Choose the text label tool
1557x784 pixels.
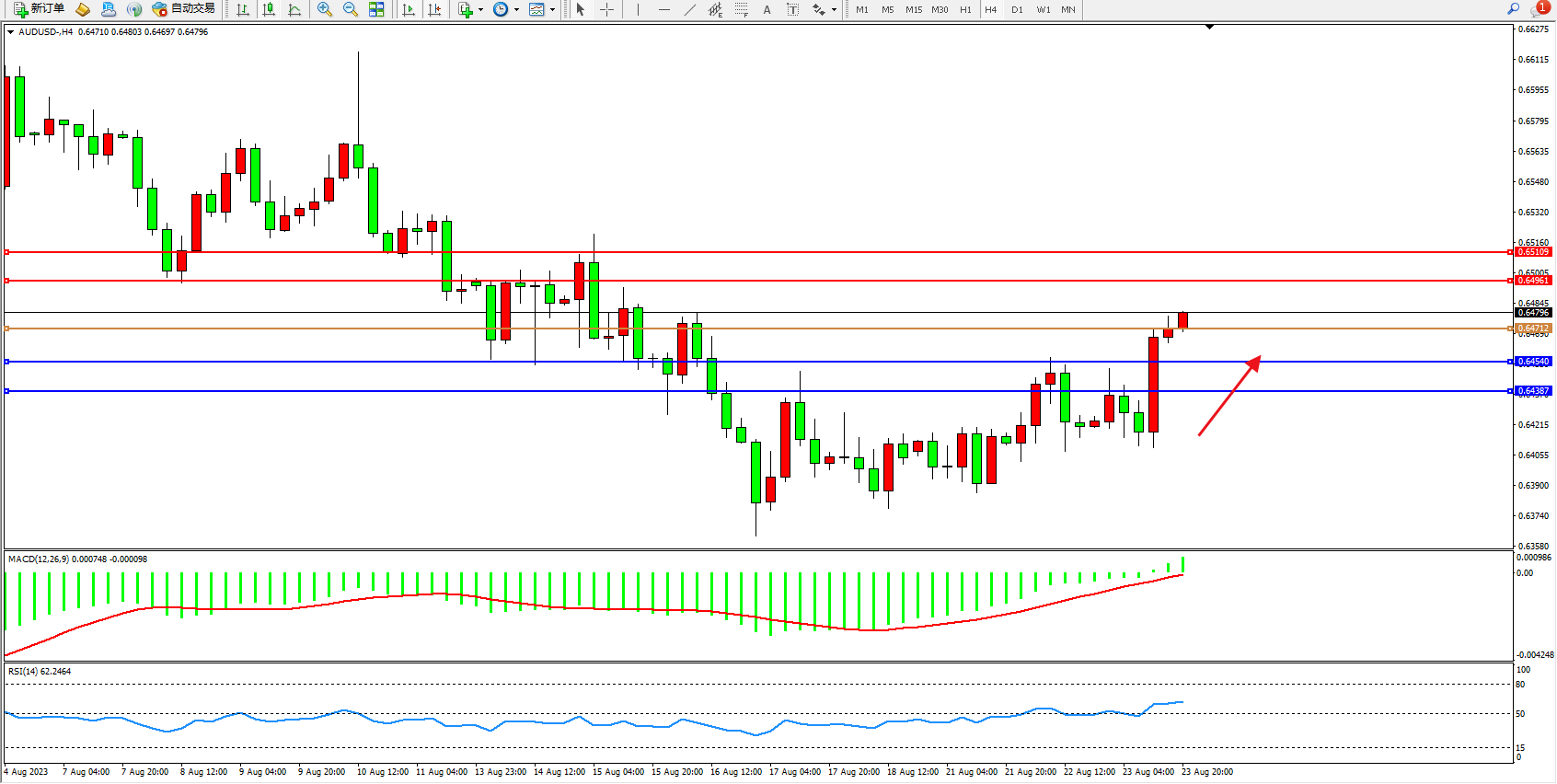click(x=767, y=9)
